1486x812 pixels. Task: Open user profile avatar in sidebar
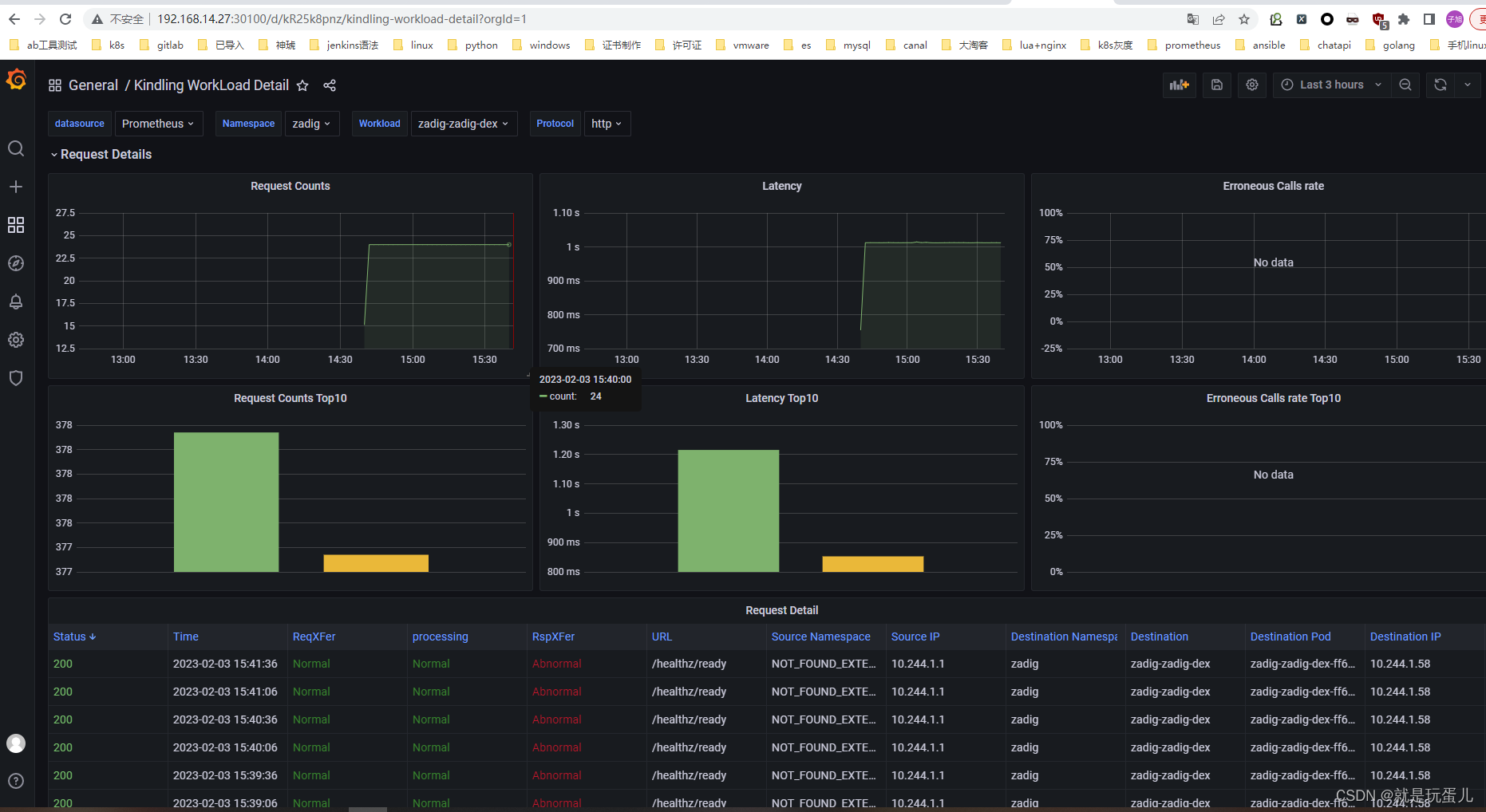pyautogui.click(x=16, y=743)
